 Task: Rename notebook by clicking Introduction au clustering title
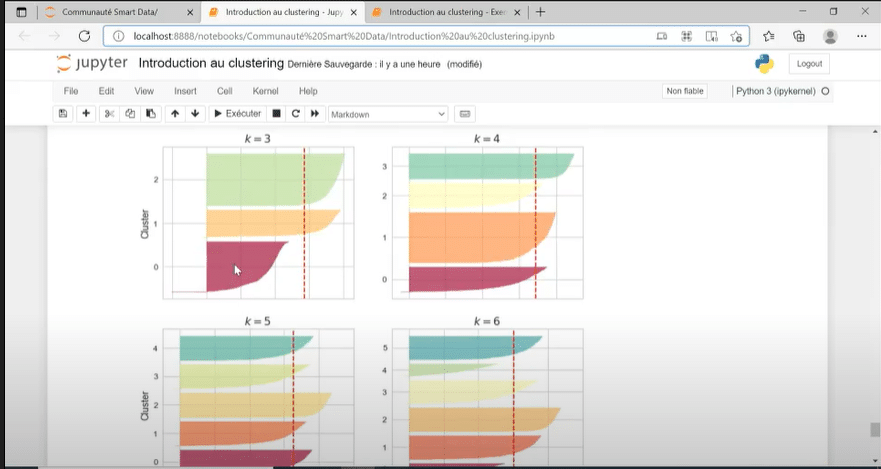click(x=211, y=63)
